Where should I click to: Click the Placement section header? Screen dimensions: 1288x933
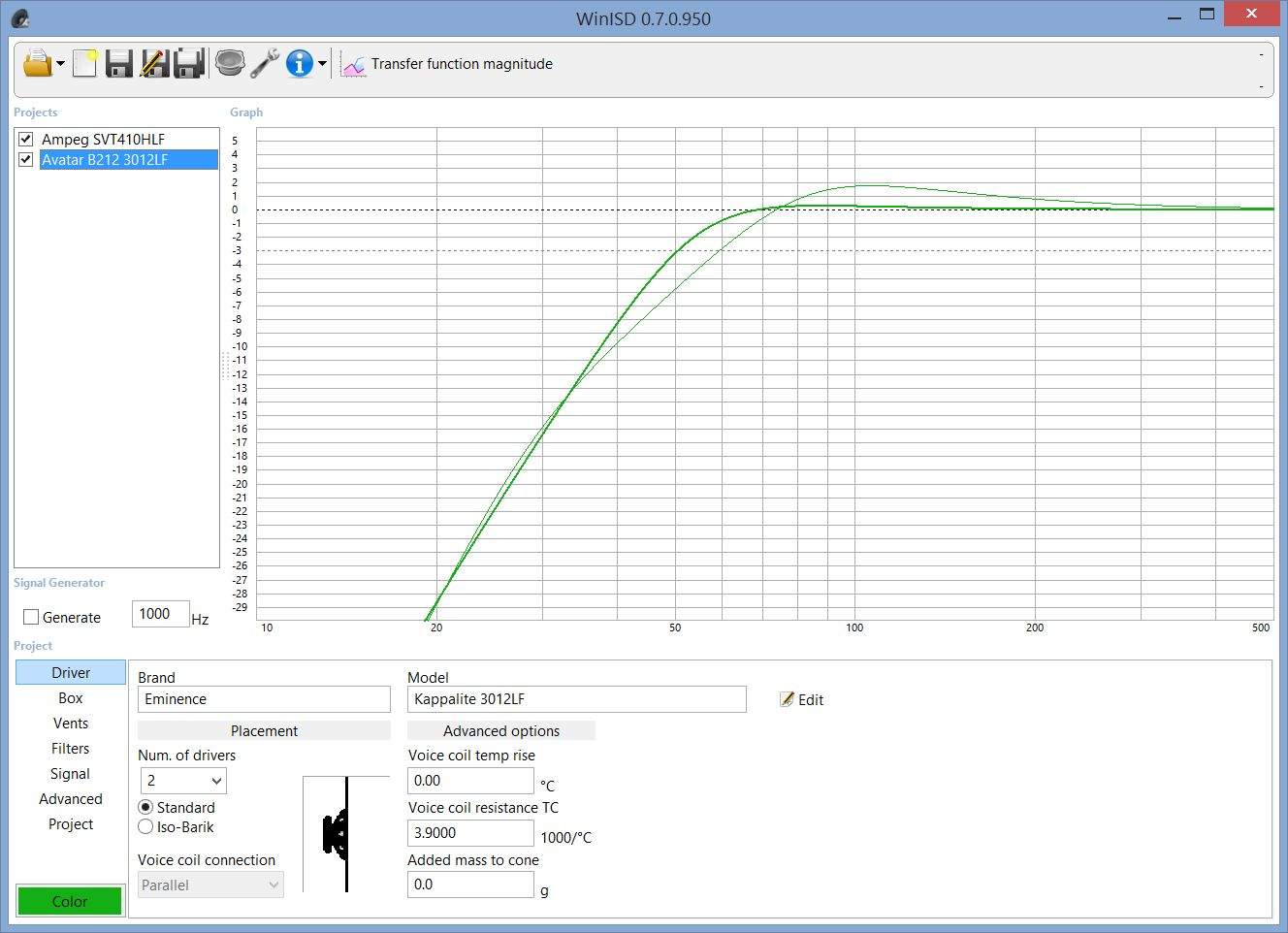264,730
